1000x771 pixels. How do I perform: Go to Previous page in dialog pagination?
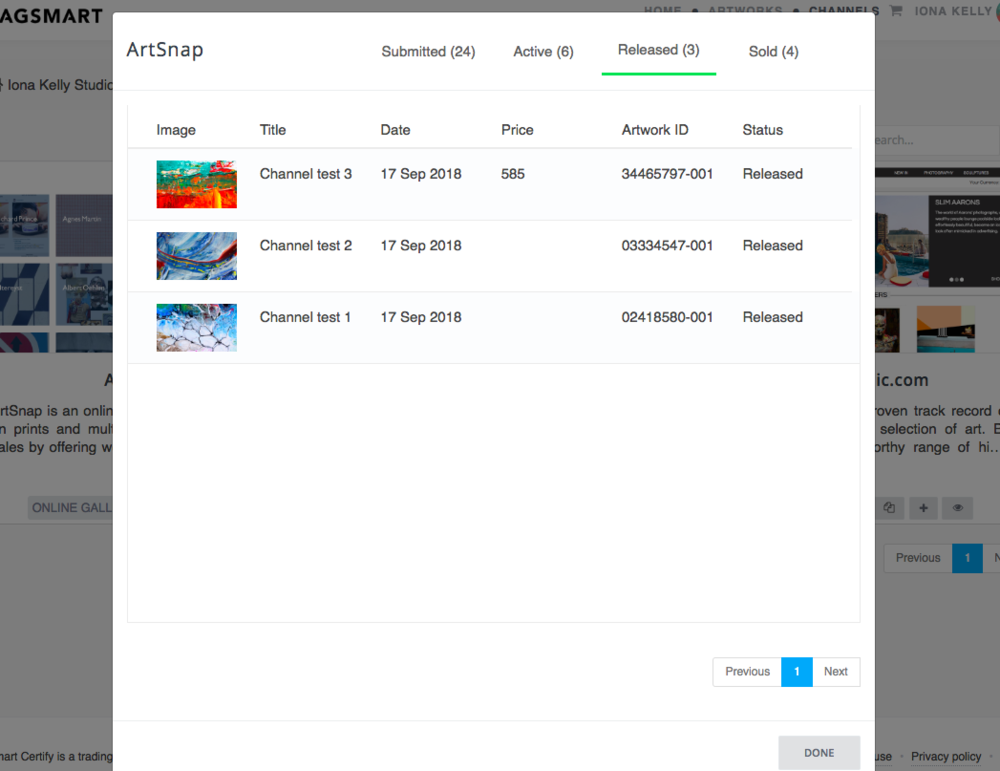click(x=747, y=672)
